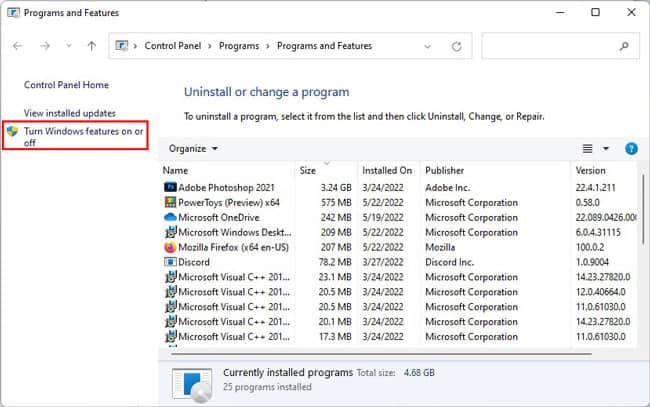The width and height of the screenshot is (650, 407).
Task: Select the PowerToys (Preview) x64 icon
Action: (170, 202)
